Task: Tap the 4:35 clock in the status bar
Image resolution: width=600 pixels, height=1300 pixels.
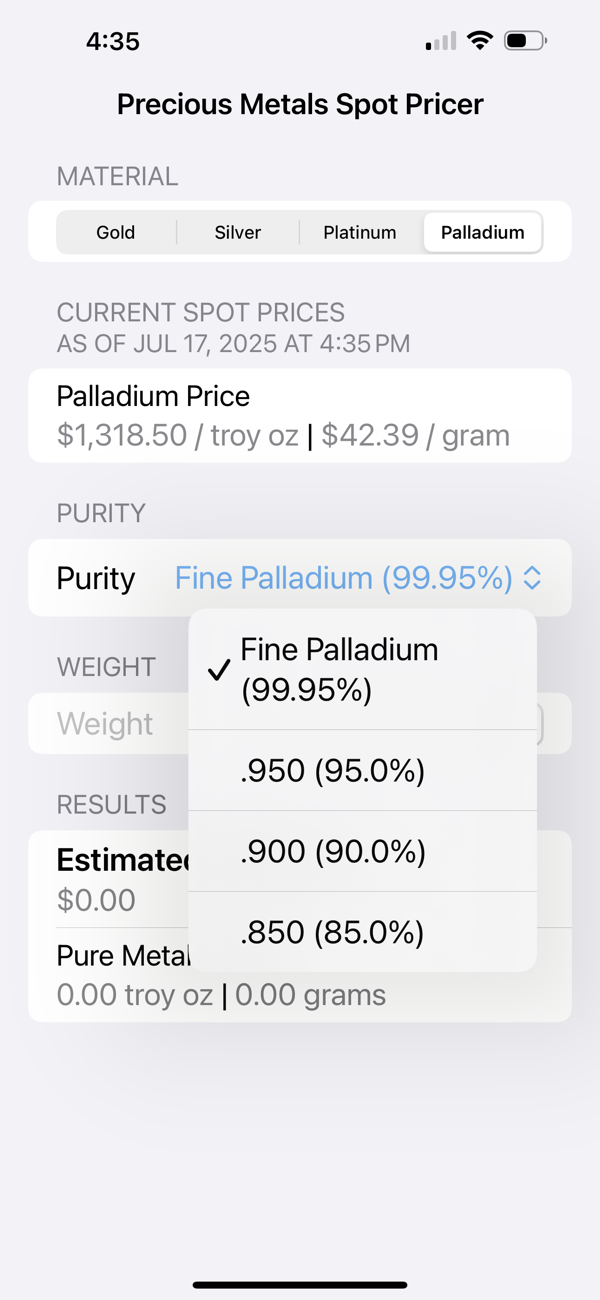Action: click(114, 41)
